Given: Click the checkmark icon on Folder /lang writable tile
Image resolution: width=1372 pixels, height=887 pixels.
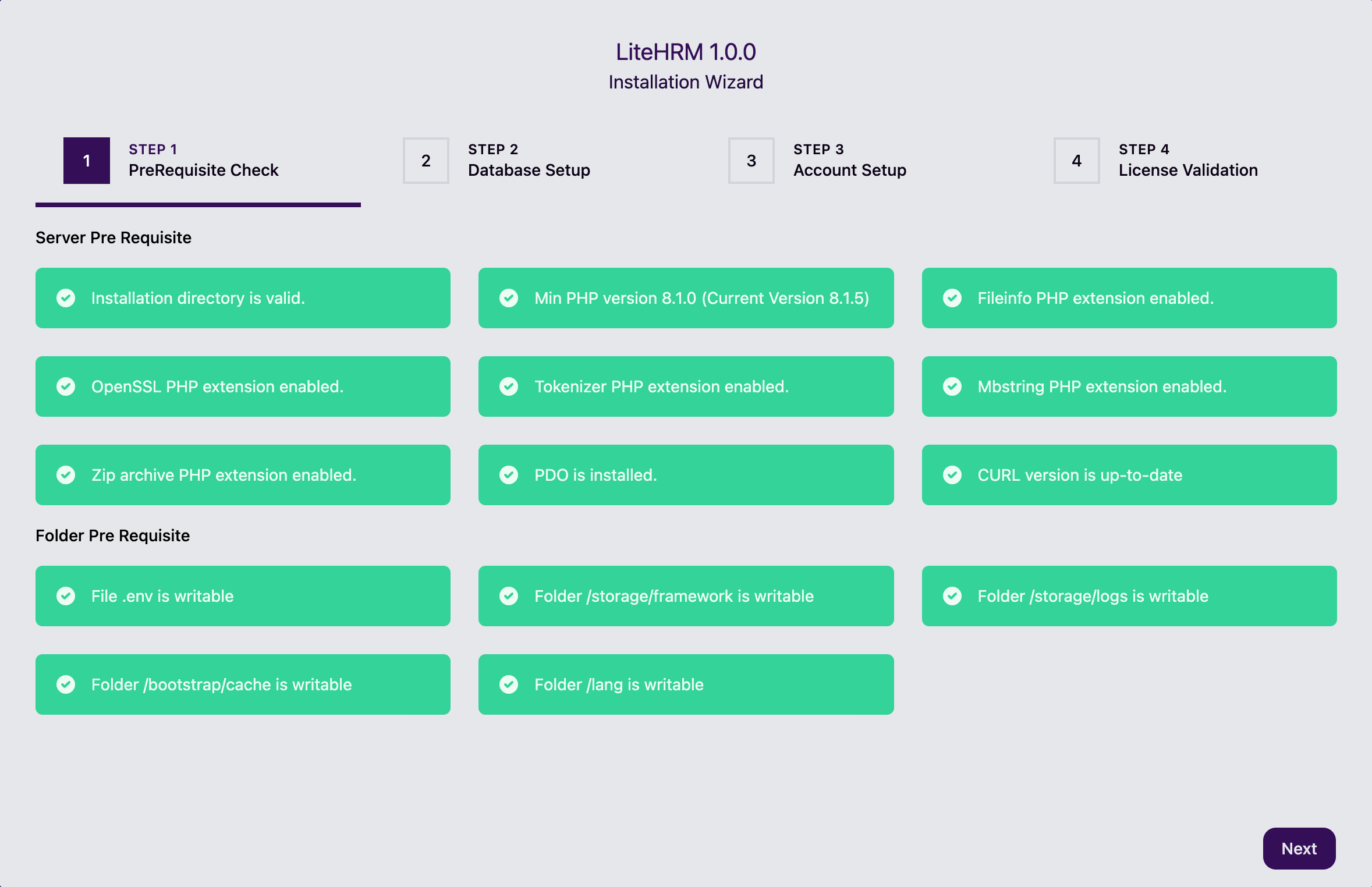Looking at the screenshot, I should [509, 684].
